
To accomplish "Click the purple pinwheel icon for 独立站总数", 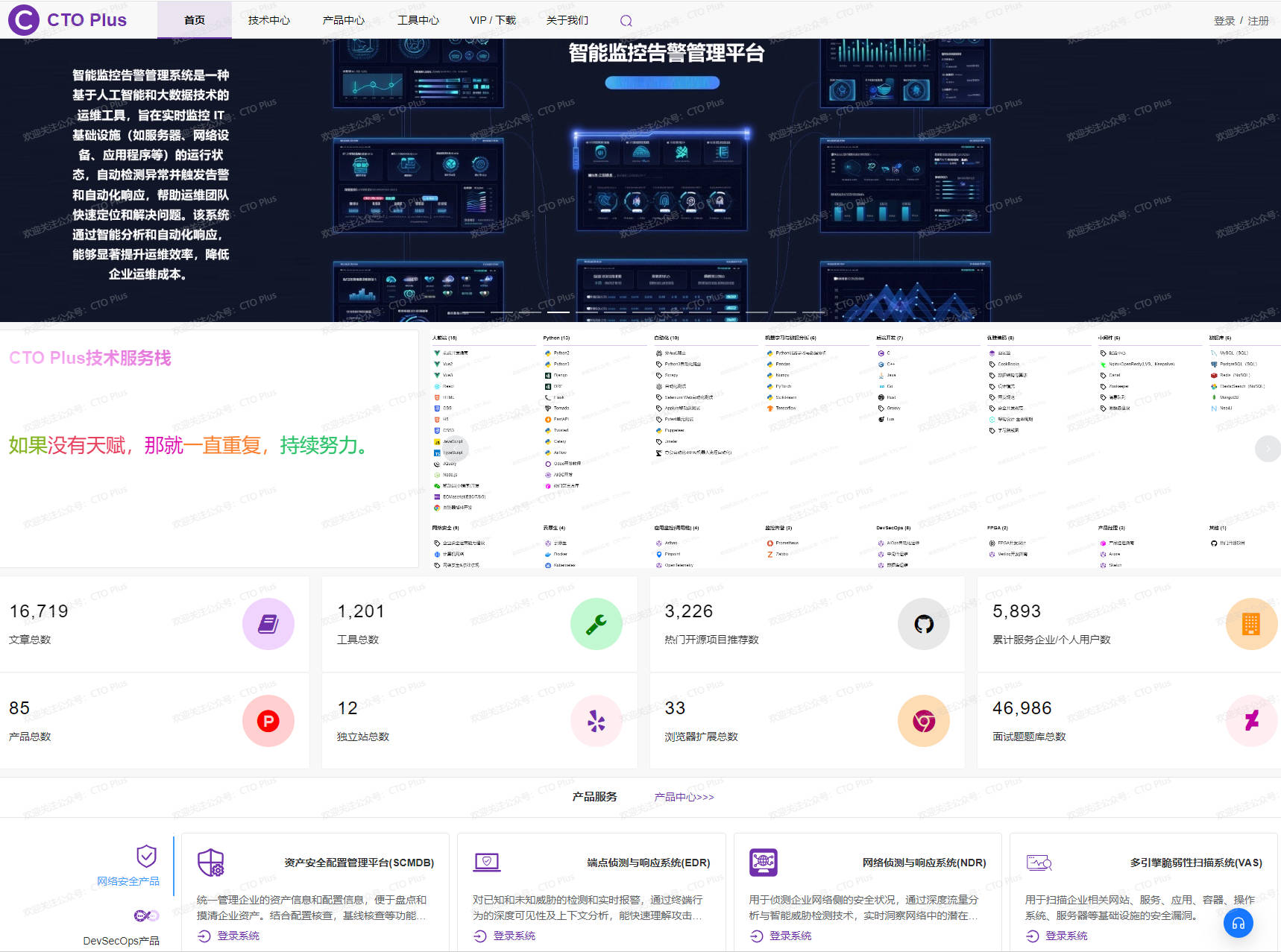I will pyautogui.click(x=596, y=721).
